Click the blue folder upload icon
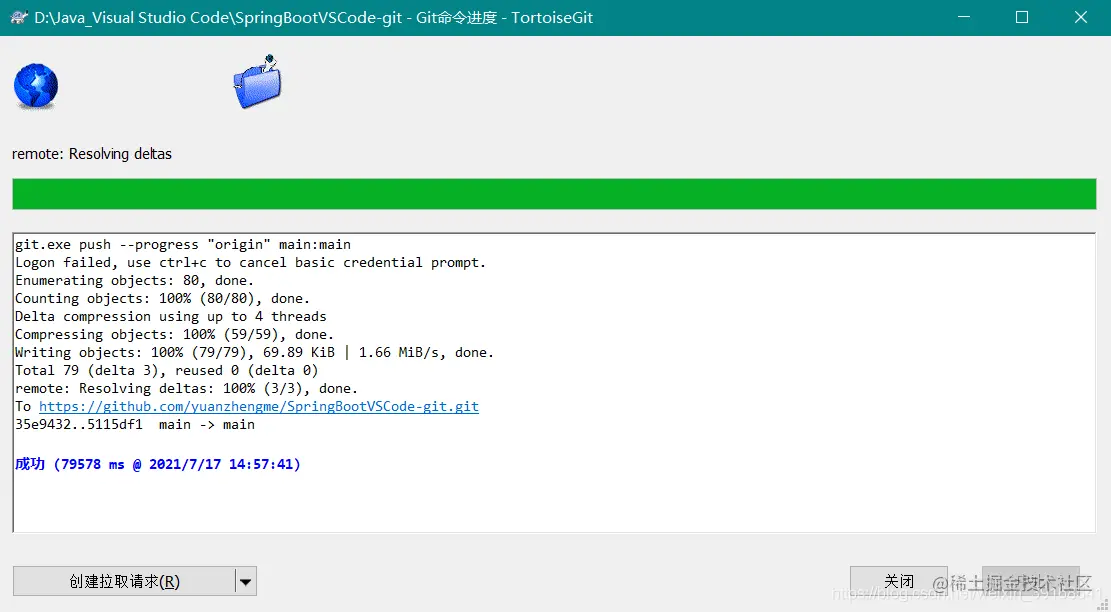The image size is (1111, 612). point(257,82)
